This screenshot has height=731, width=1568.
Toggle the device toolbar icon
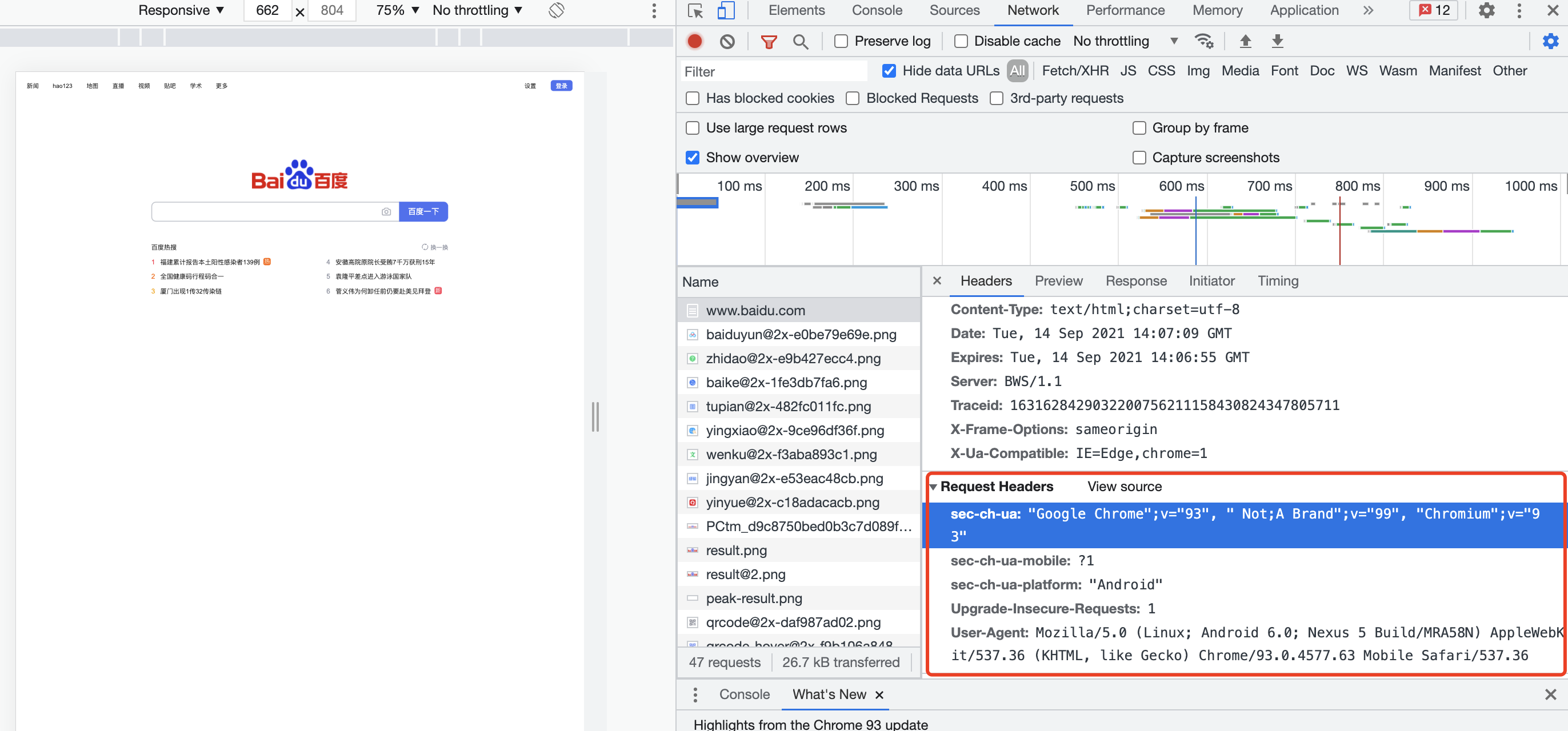pyautogui.click(x=726, y=10)
